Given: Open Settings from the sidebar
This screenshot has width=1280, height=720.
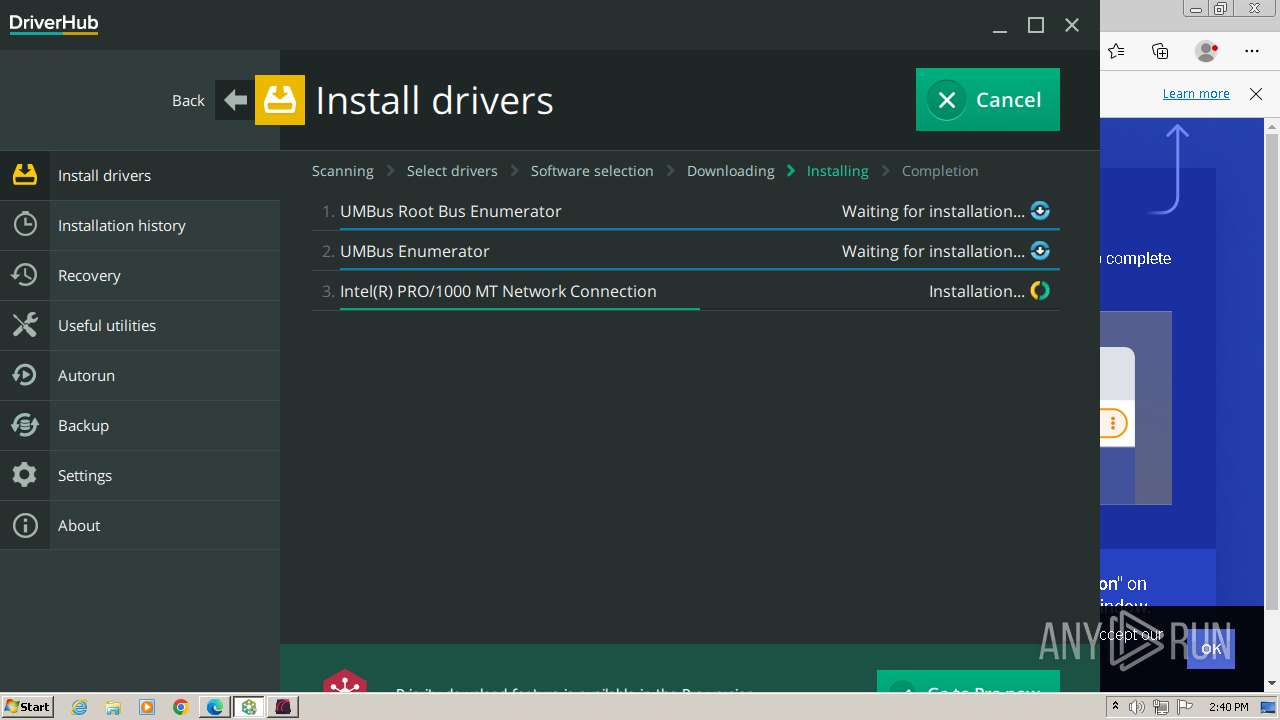Looking at the screenshot, I should click(140, 475).
